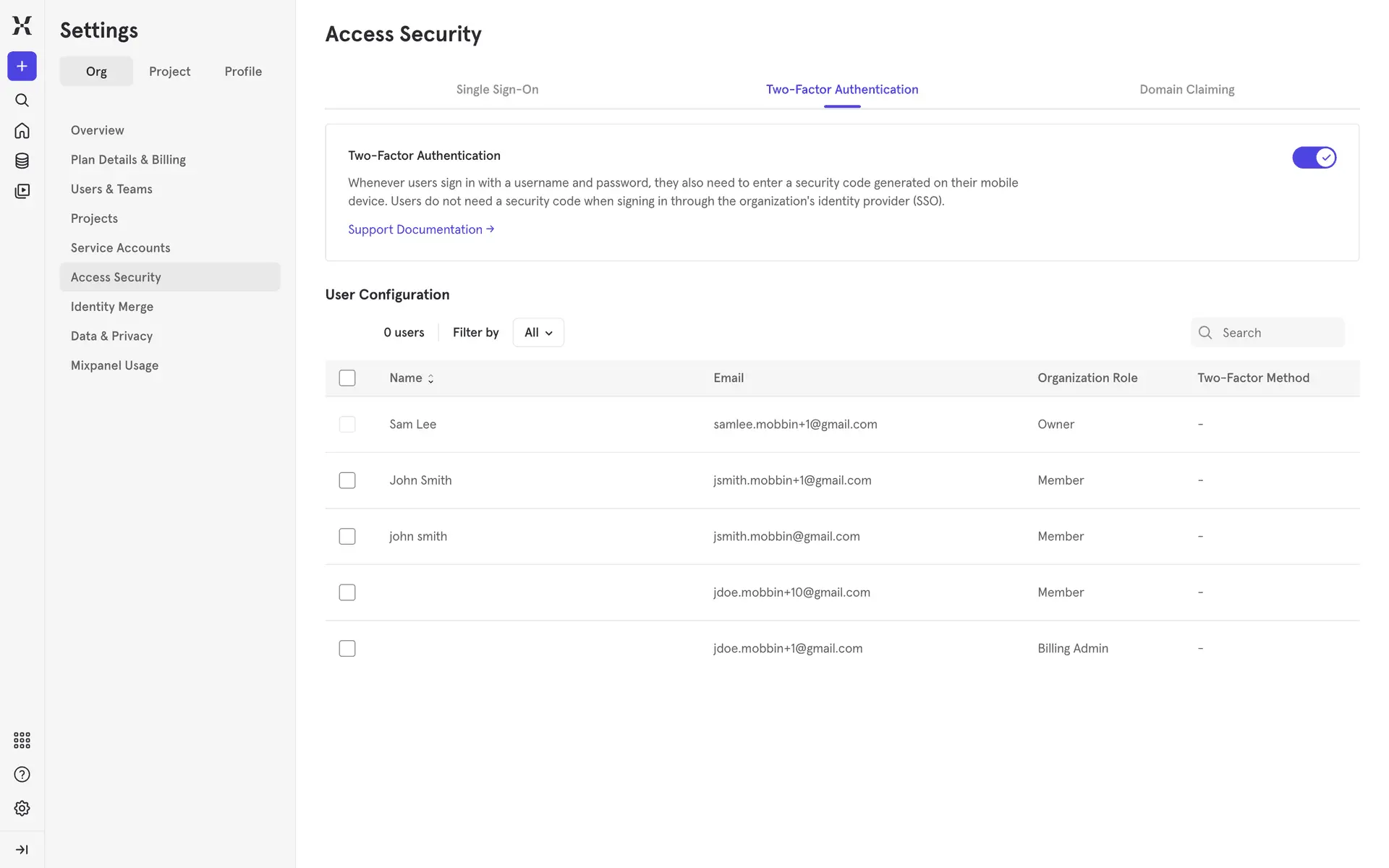
Task: Open the settings gear icon
Action: [22, 808]
